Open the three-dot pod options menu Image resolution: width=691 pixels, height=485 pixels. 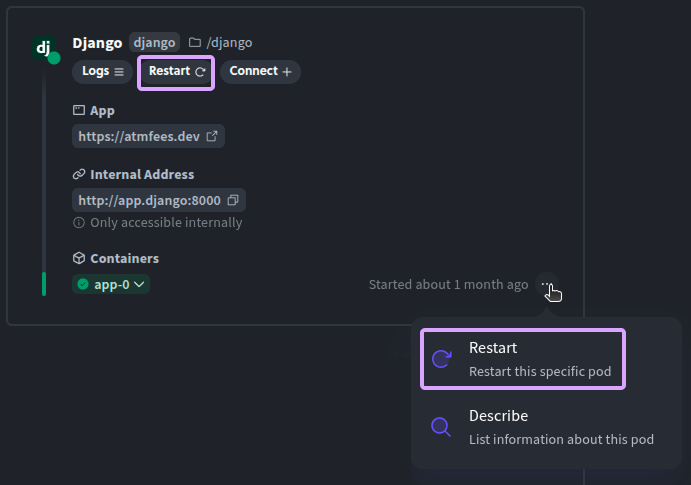546,285
